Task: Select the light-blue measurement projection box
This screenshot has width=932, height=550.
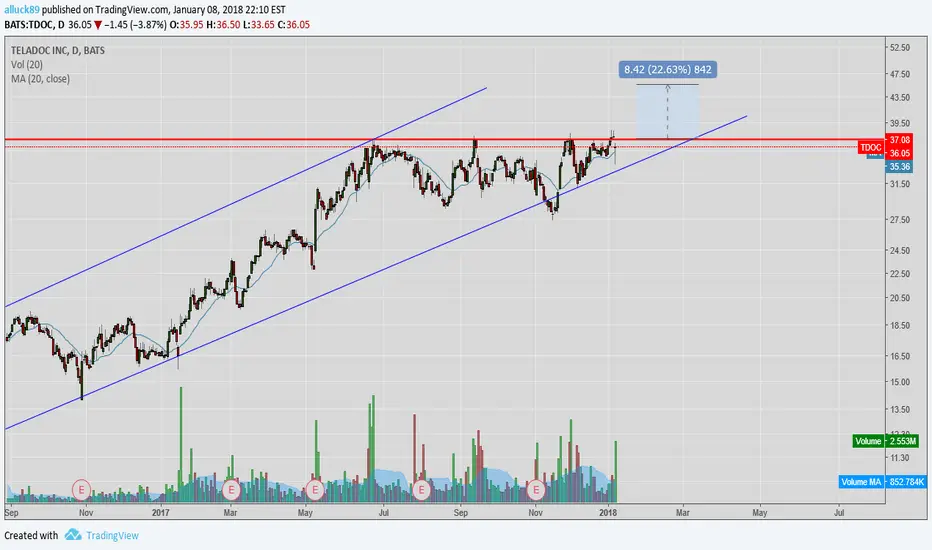Action: [x=667, y=112]
